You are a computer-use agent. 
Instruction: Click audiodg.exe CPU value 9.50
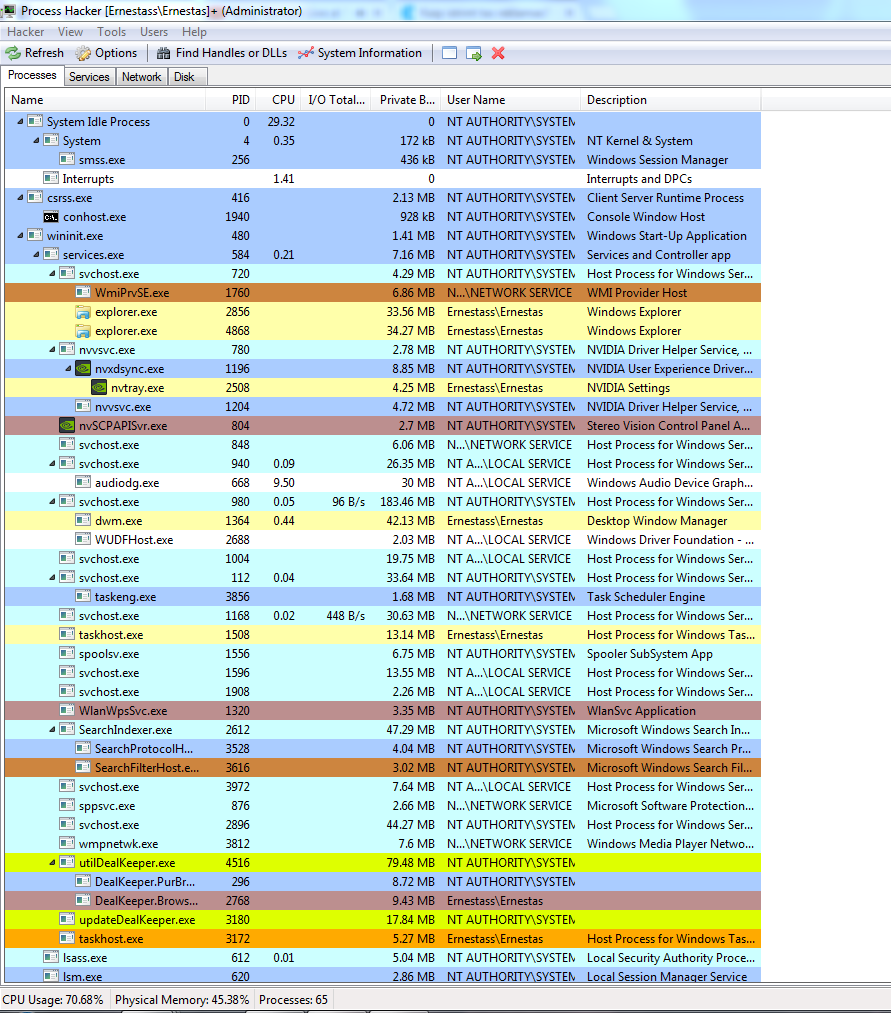pos(284,483)
